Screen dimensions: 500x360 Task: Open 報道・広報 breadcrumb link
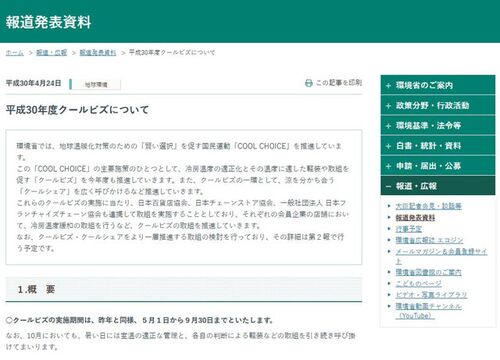(51, 53)
